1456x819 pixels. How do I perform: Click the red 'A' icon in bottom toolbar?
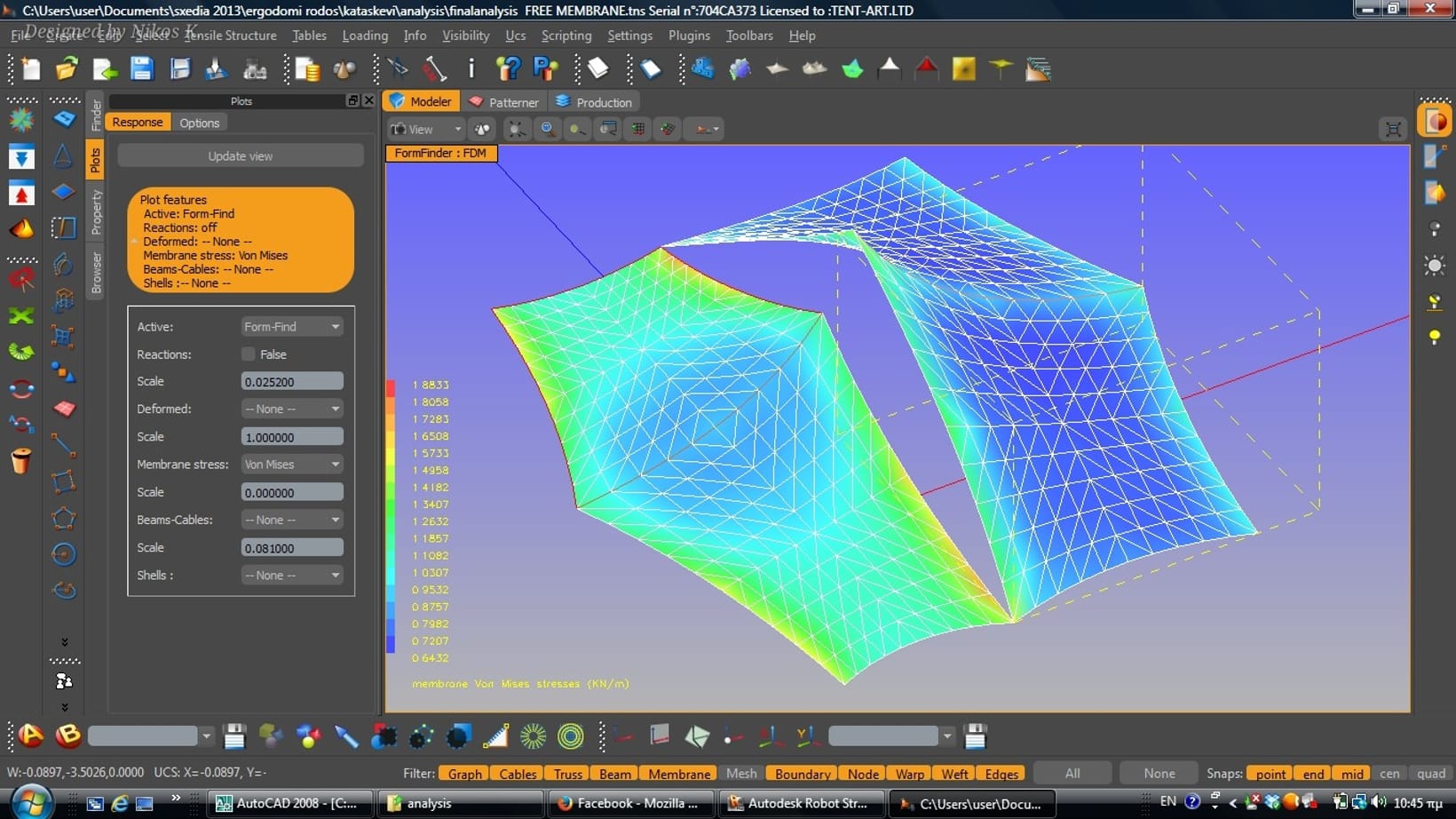[x=31, y=736]
